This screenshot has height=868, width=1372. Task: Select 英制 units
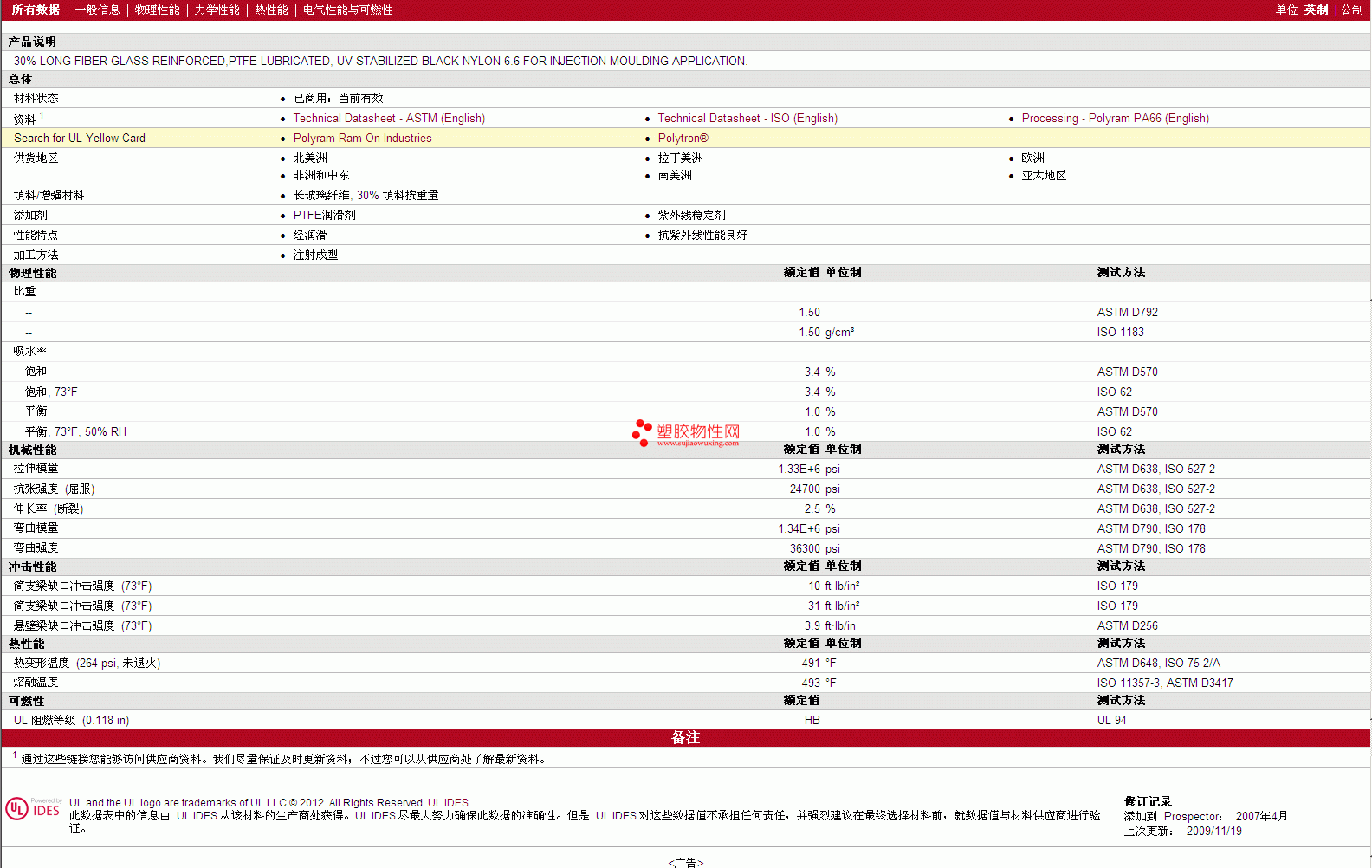(1317, 10)
